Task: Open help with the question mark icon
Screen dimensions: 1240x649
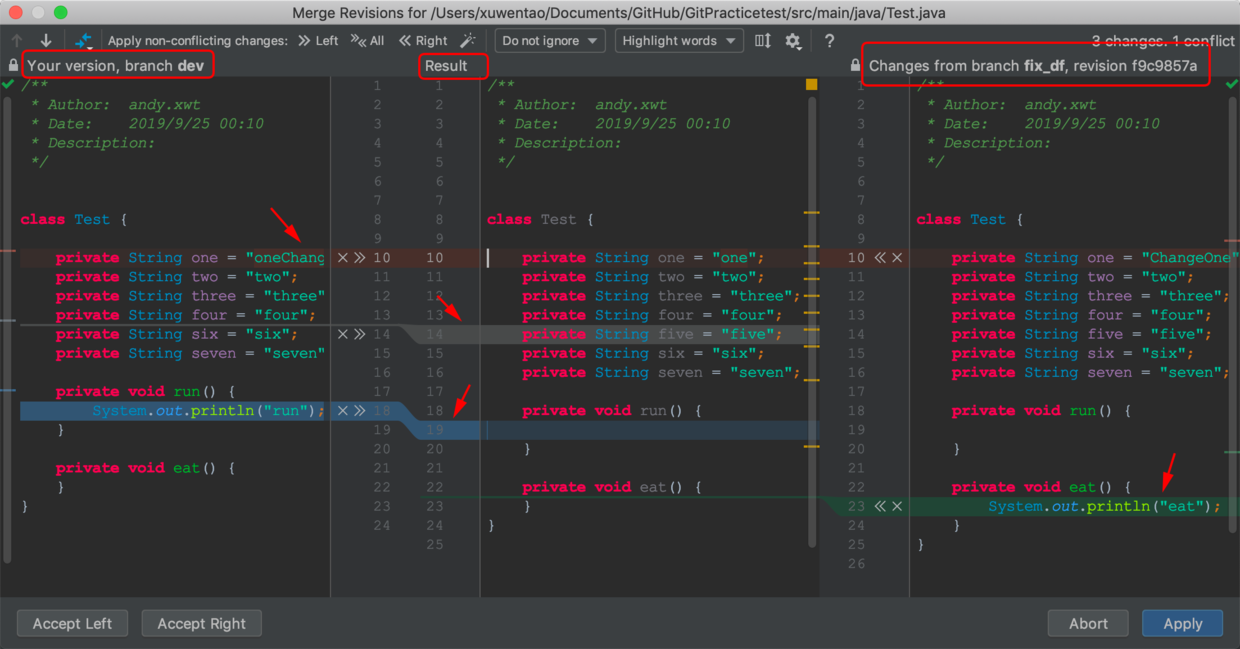Action: tap(829, 41)
